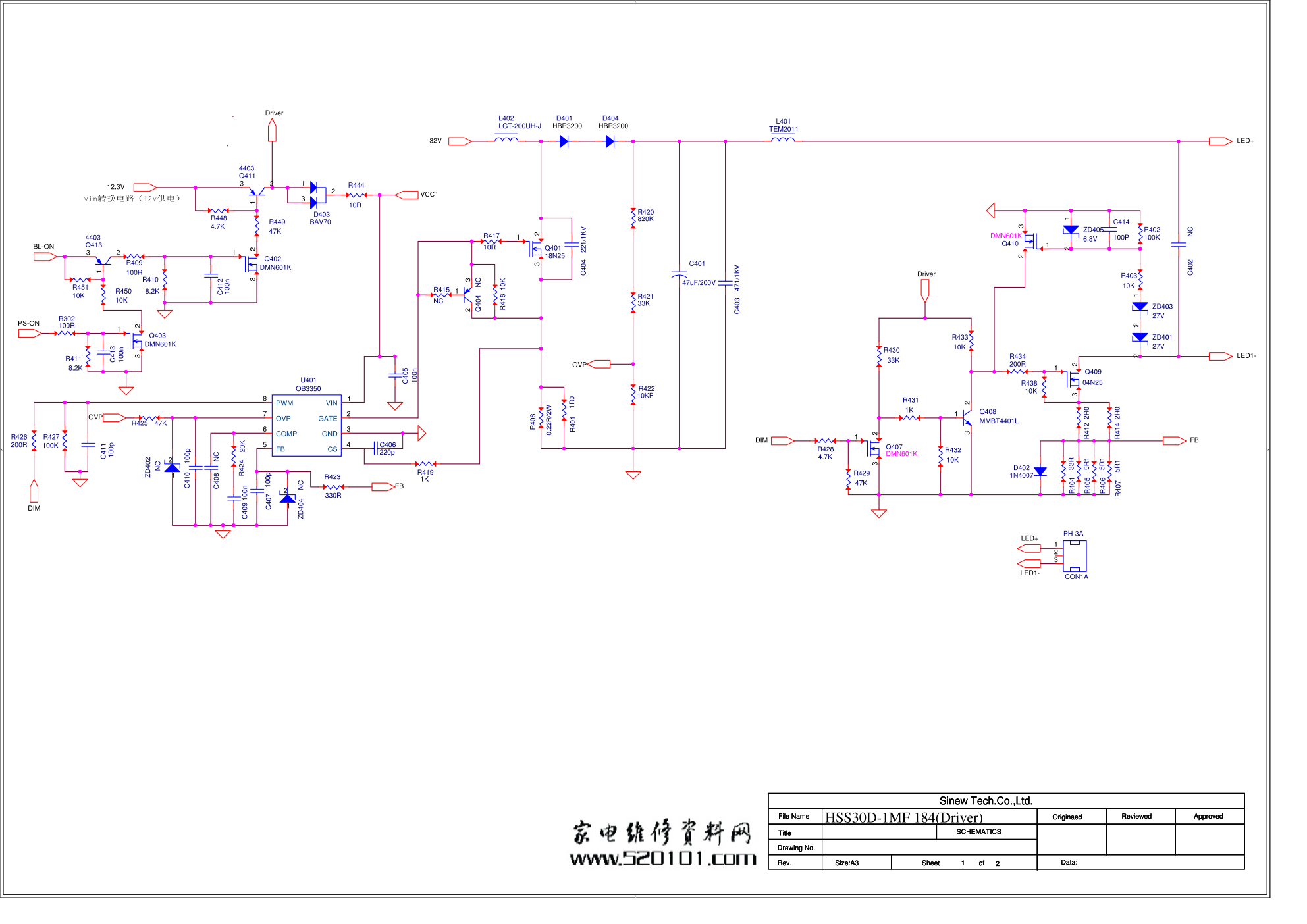Click the Vin 12V annotation text
Image resolution: width=1307 pixels, height=924 pixels.
[132, 199]
